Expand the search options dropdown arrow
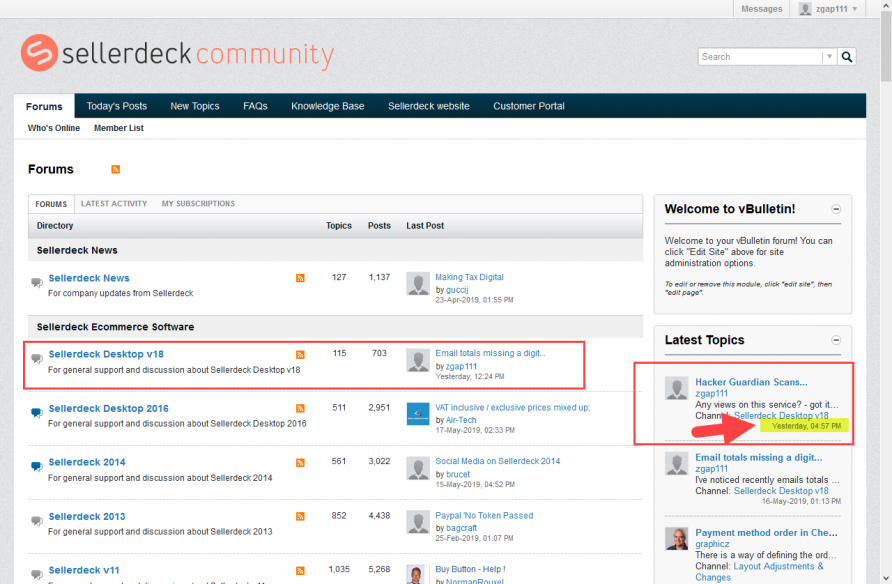The height and width of the screenshot is (584, 892). click(x=829, y=57)
